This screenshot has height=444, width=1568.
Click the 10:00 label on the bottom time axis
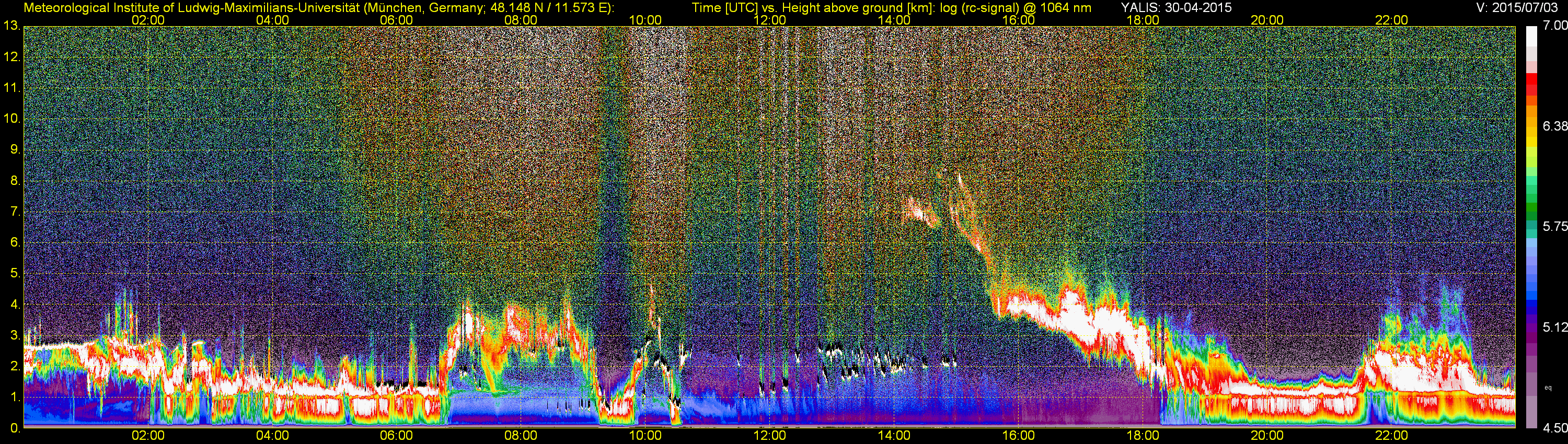(x=645, y=436)
